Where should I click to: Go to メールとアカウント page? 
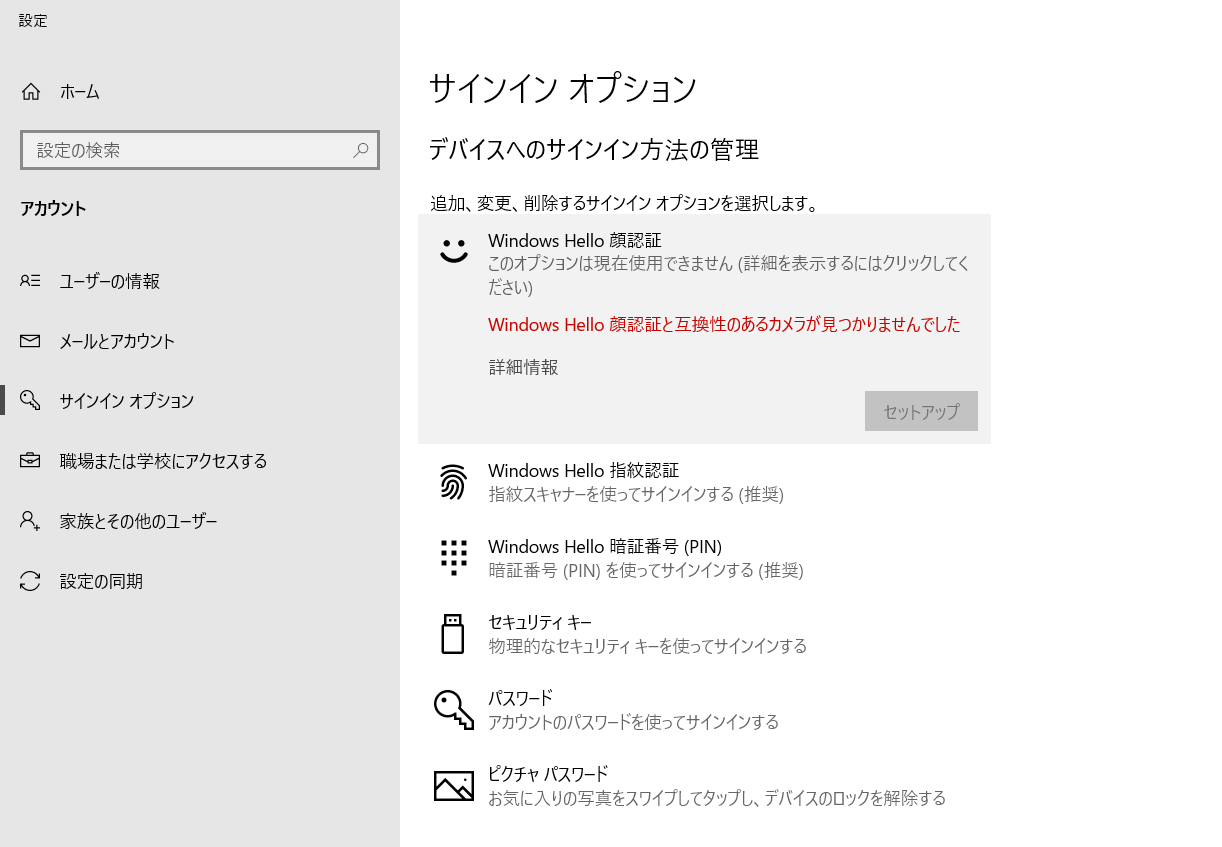[x=200, y=341]
